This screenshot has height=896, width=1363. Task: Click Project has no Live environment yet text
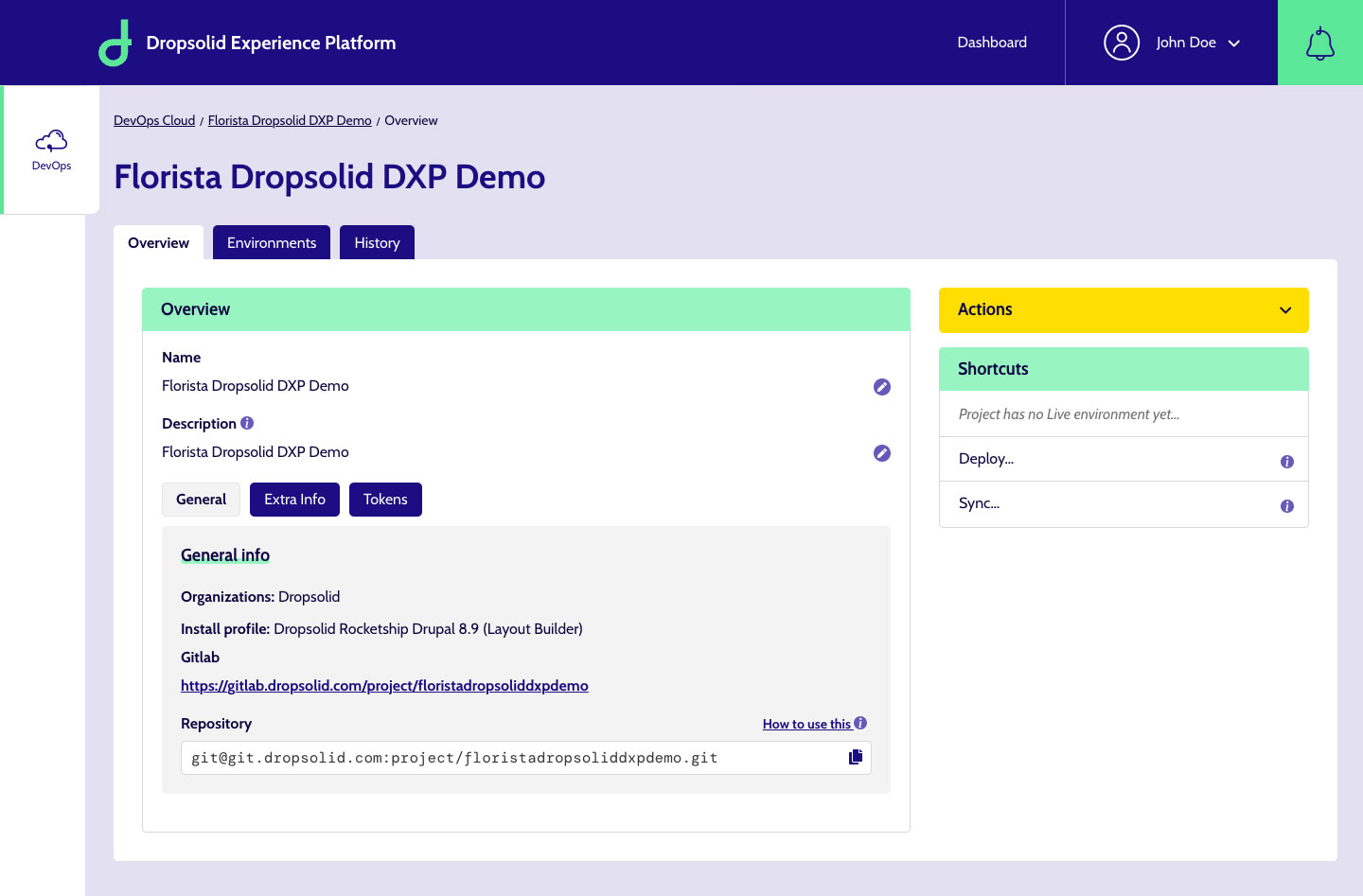click(1069, 414)
